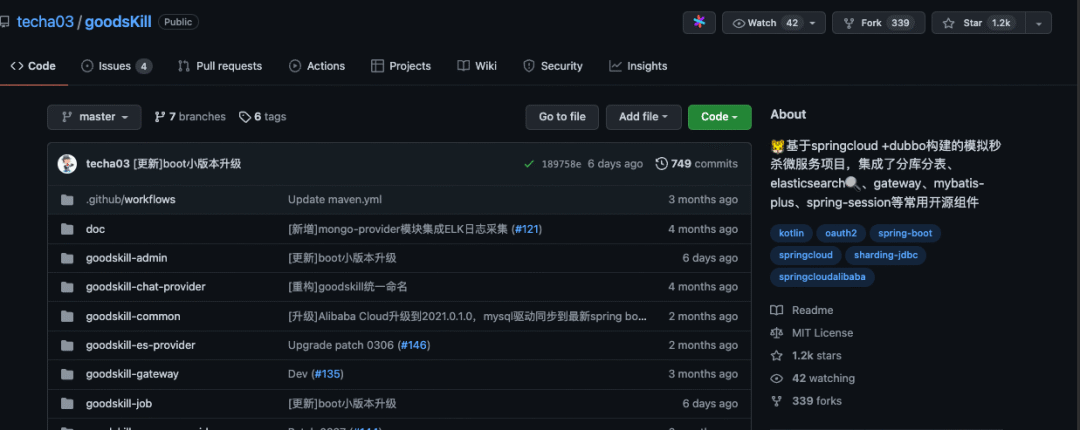This screenshot has height=430, width=1080.
Task: Open pull request #121 link
Action: pyautogui.click(x=528, y=229)
